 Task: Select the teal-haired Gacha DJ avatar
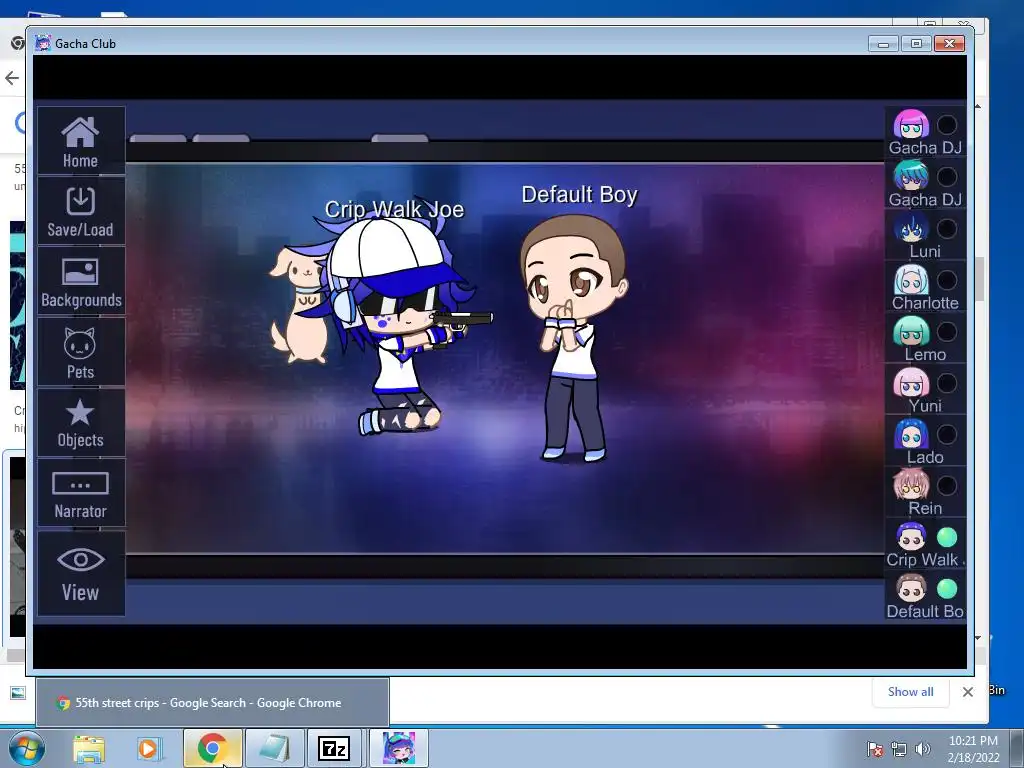pos(911,176)
